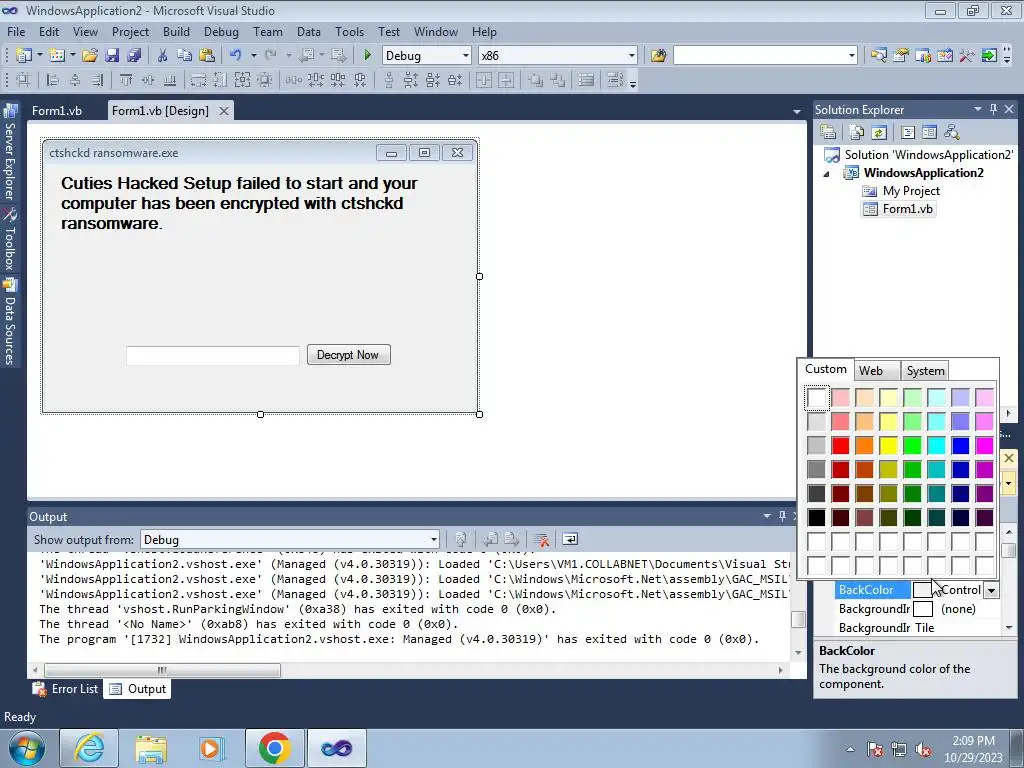
Task: Click the Output window horizontal scrollbar thumb
Action: [162, 670]
